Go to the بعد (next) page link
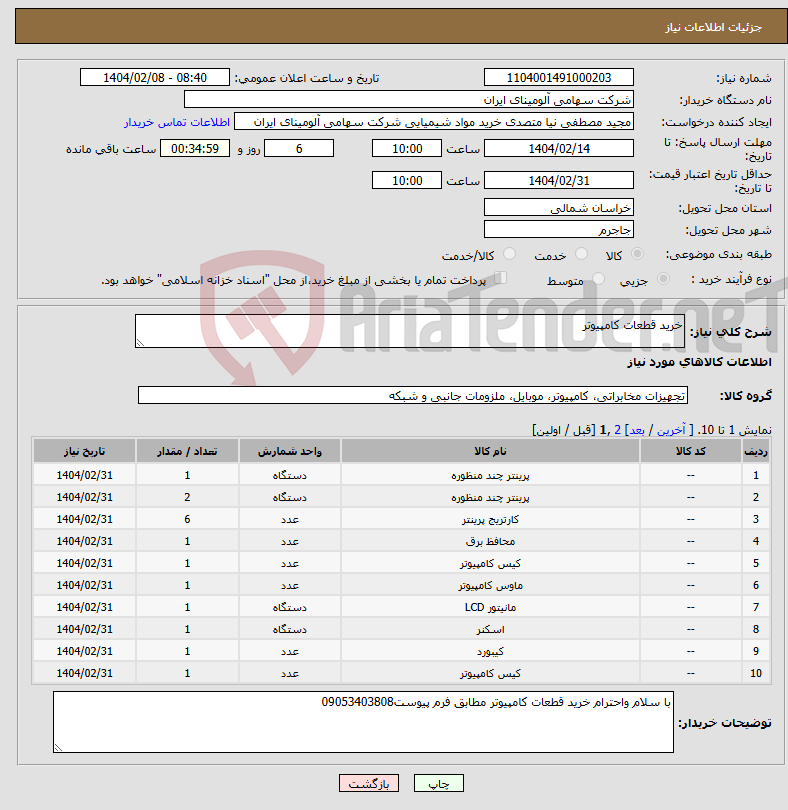This screenshot has width=788, height=810. 636,430
